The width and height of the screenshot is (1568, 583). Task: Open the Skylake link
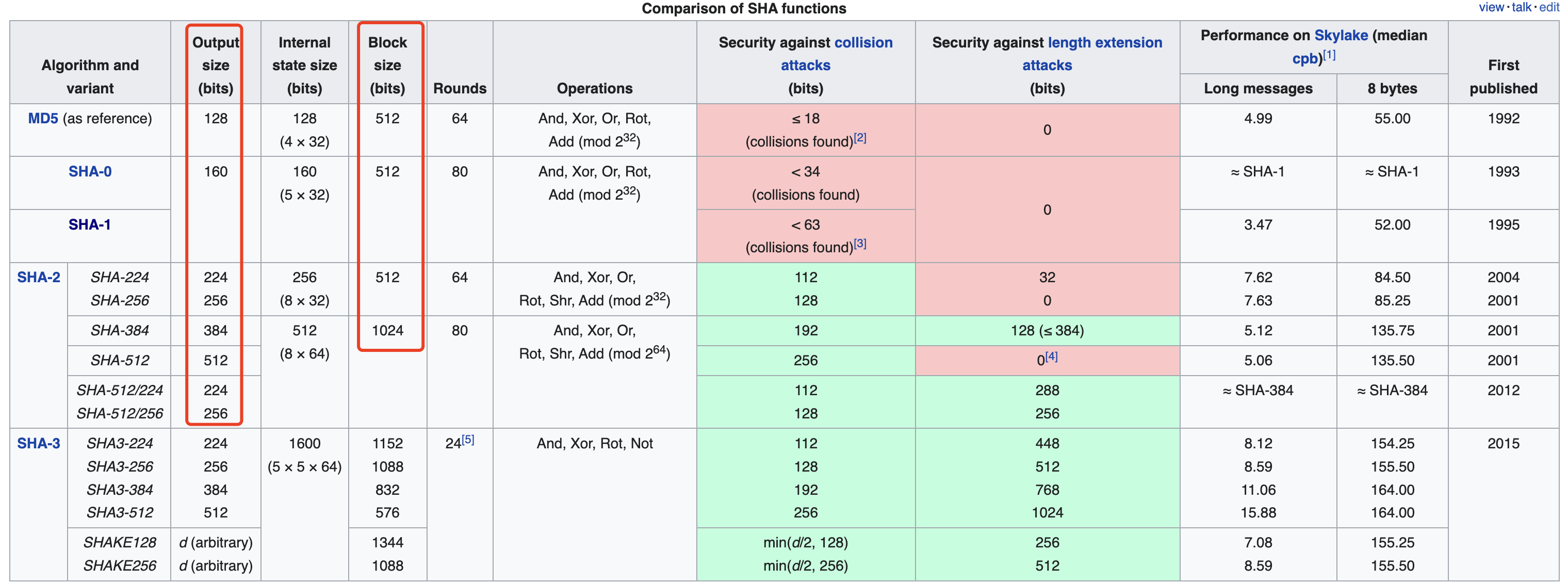point(1341,35)
